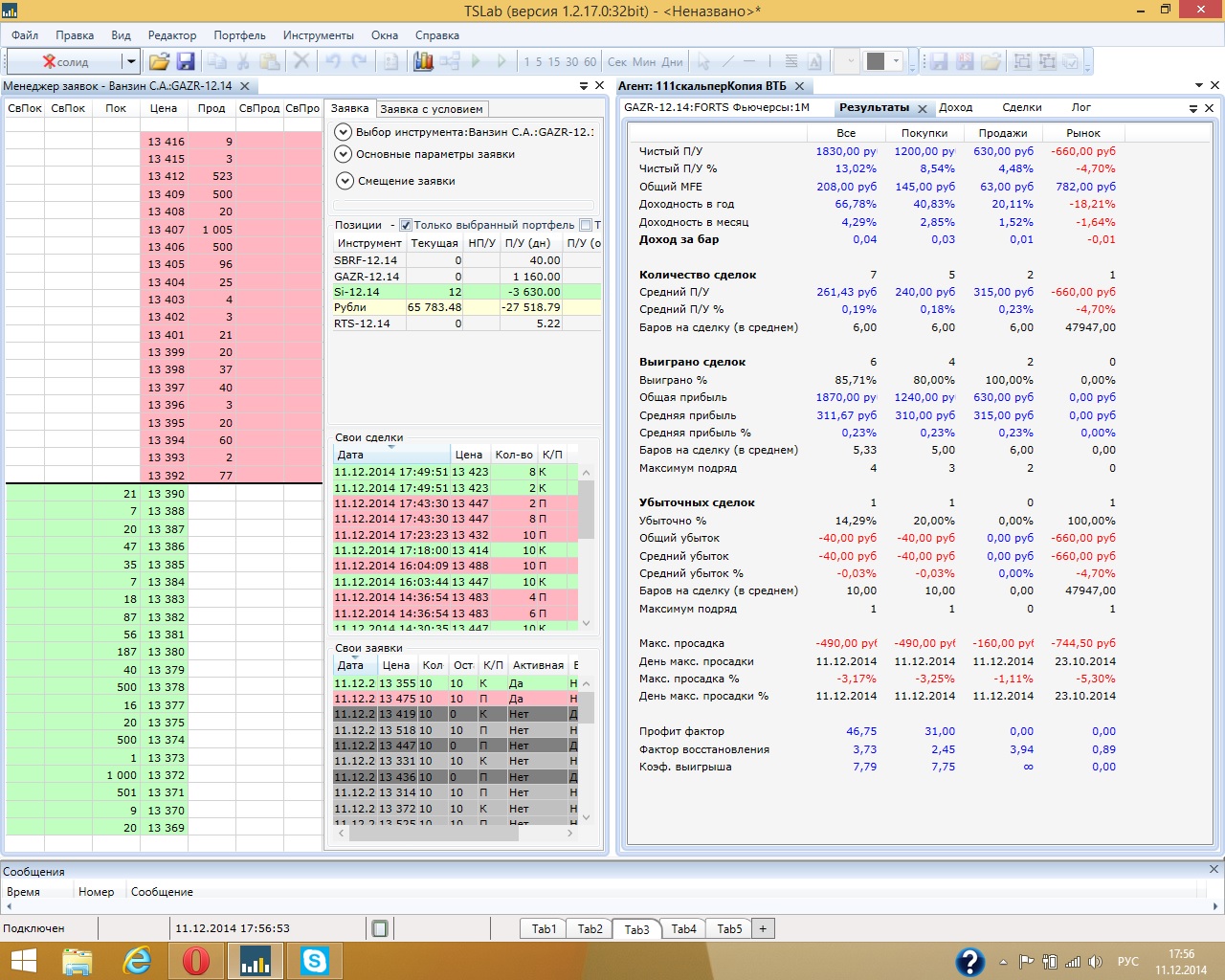Click the open folder icon in toolbar
1225x980 pixels.
coord(159,61)
